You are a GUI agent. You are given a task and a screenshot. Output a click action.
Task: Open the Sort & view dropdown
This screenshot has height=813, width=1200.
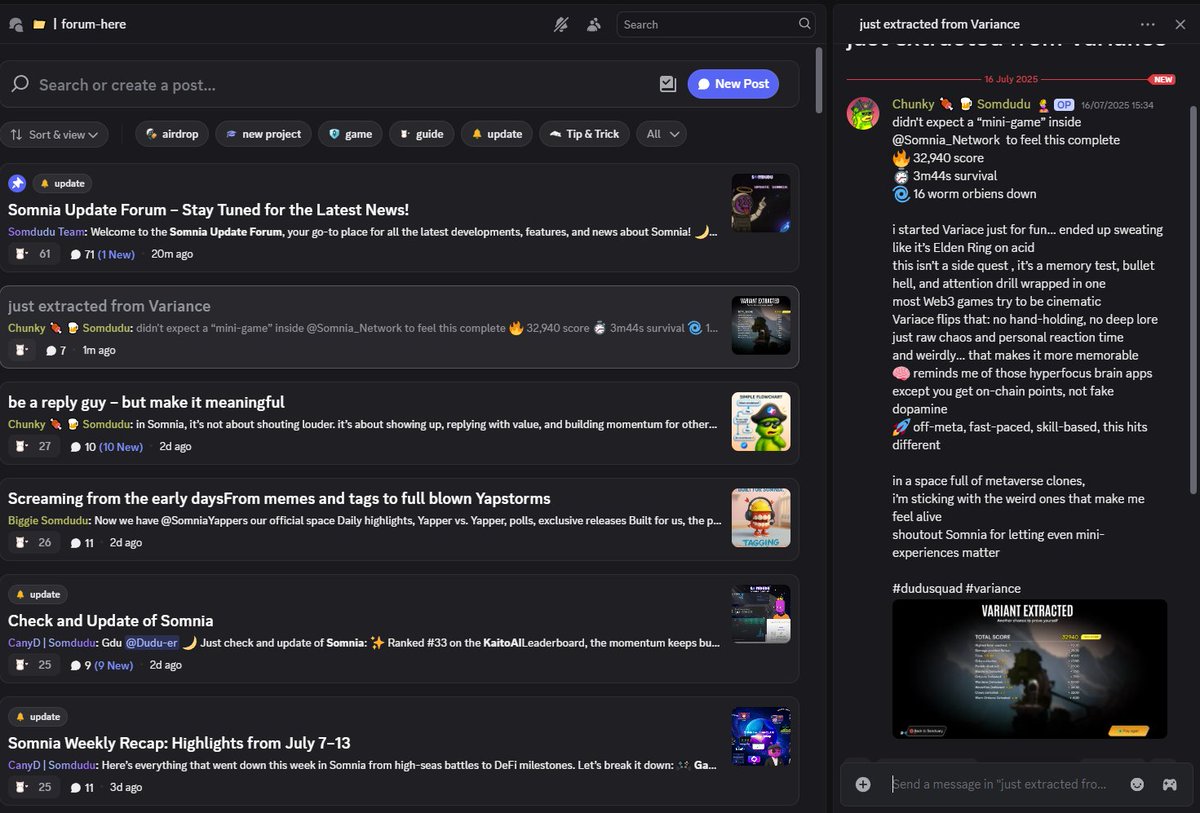[x=55, y=133]
